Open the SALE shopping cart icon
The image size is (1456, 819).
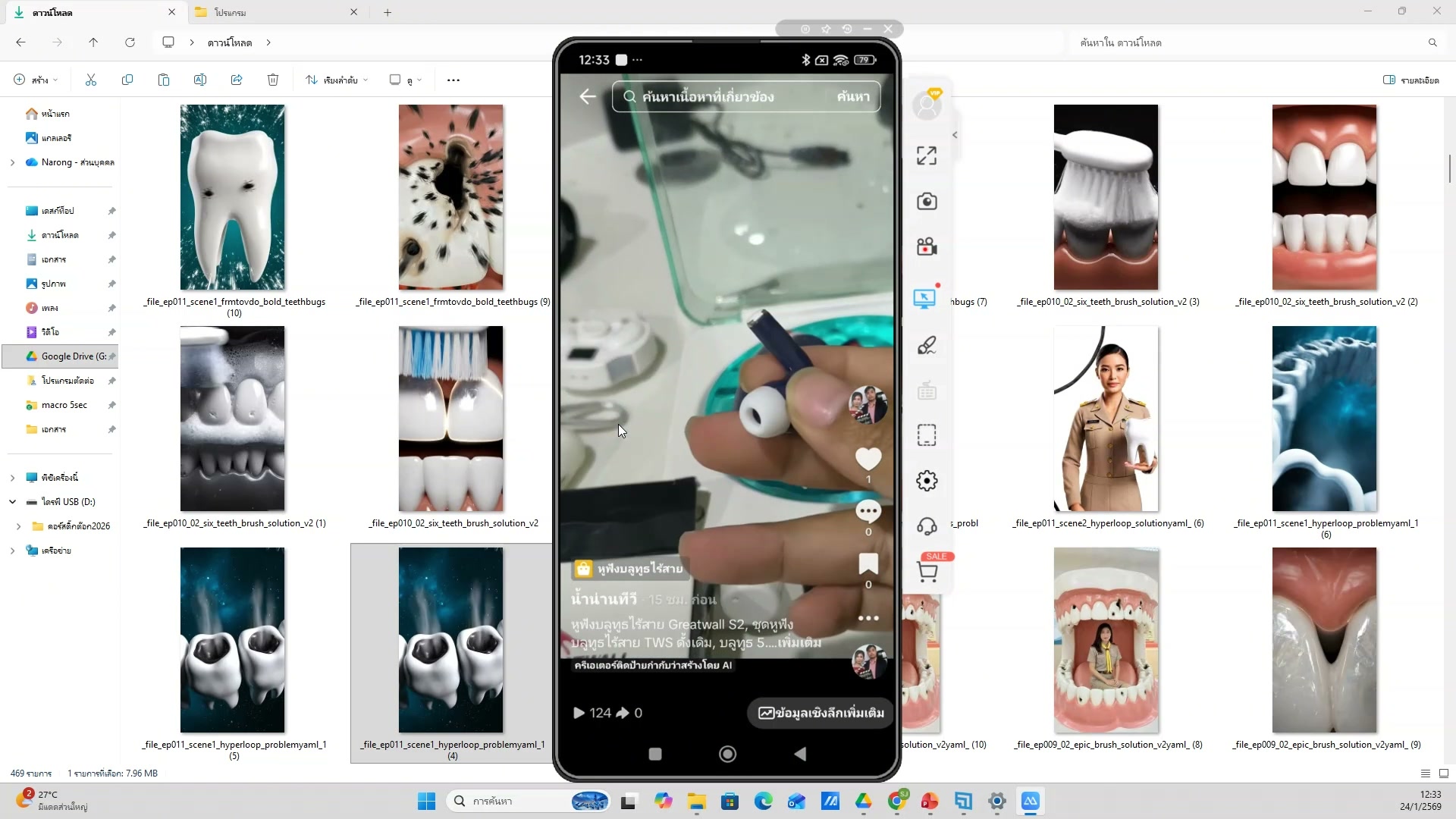[927, 570]
